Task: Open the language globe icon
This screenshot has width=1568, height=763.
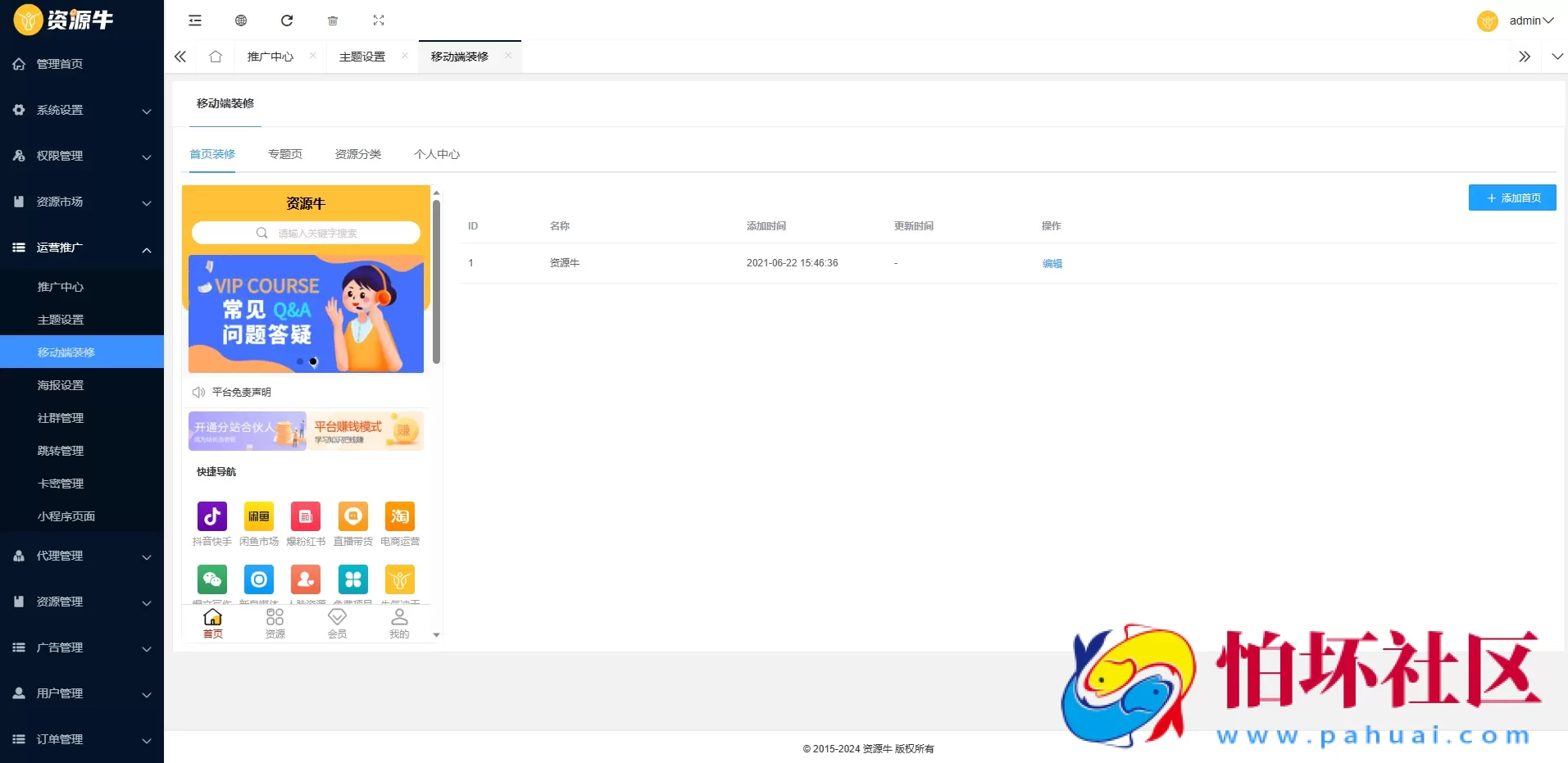Action: (240, 20)
